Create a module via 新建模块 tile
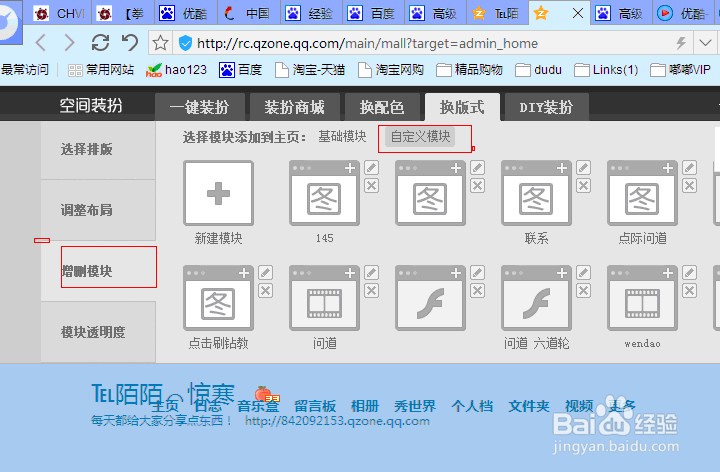 [x=218, y=193]
